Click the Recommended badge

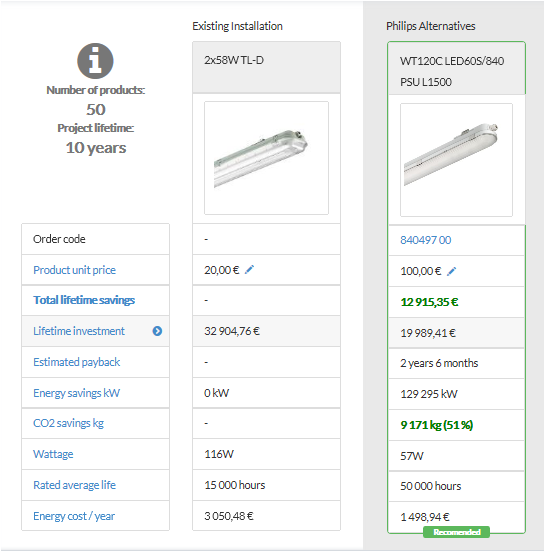pos(456,532)
